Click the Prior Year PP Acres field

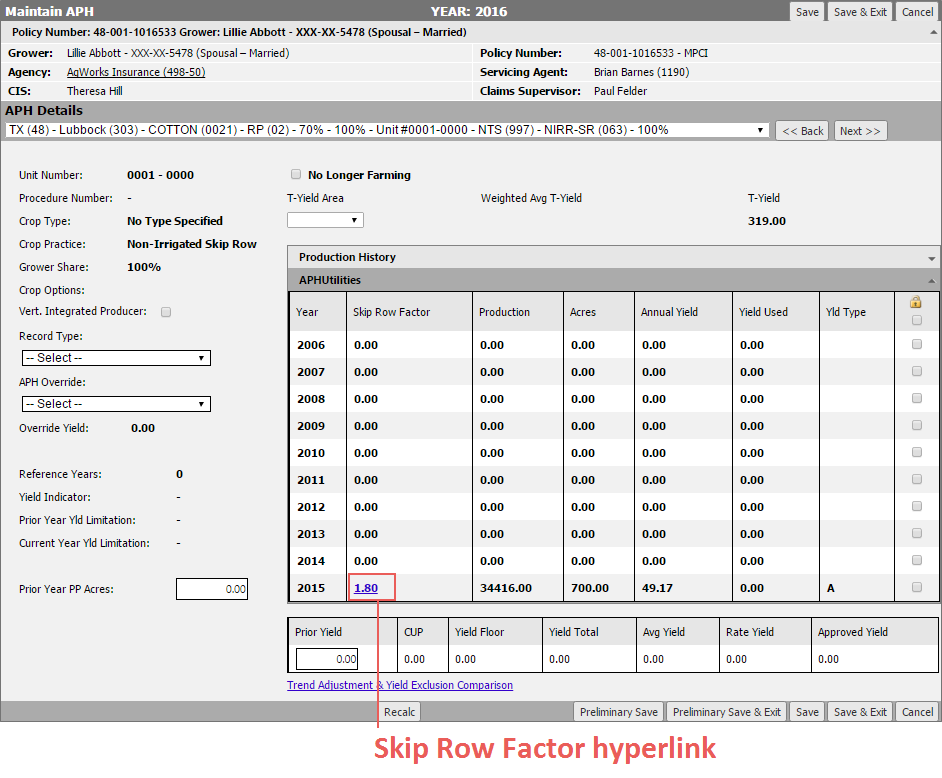pos(212,589)
